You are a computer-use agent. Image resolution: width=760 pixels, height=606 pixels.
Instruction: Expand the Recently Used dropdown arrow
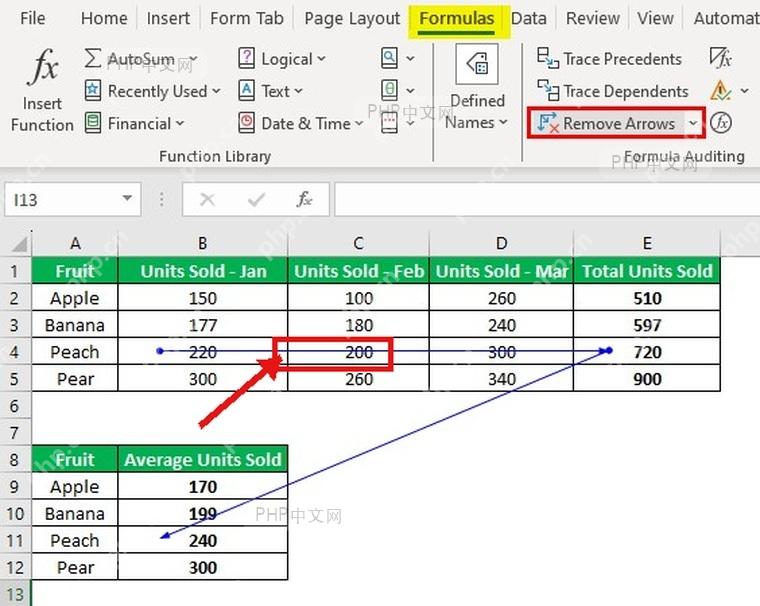pos(216,91)
